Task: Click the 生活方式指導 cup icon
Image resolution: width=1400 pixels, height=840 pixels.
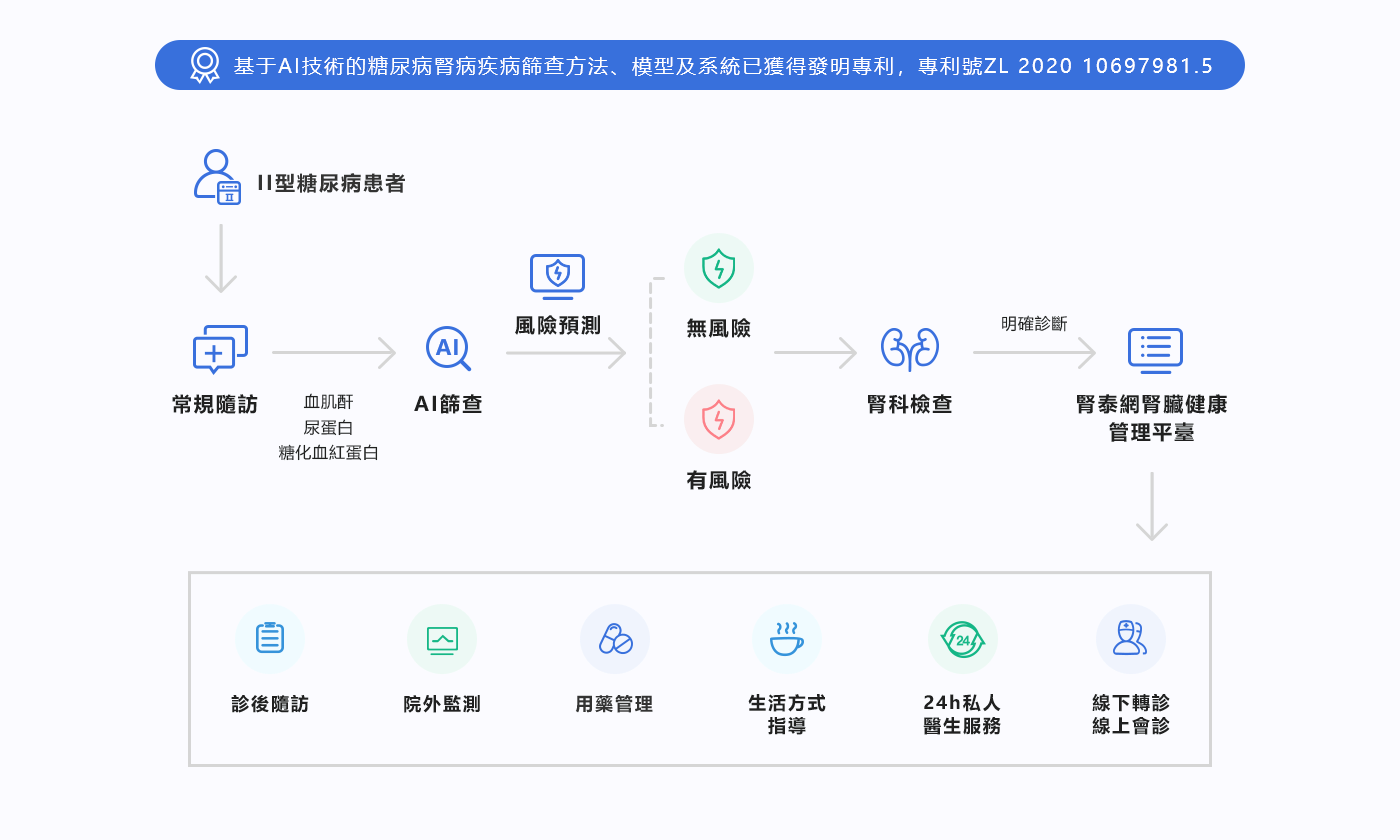Action: click(786, 638)
